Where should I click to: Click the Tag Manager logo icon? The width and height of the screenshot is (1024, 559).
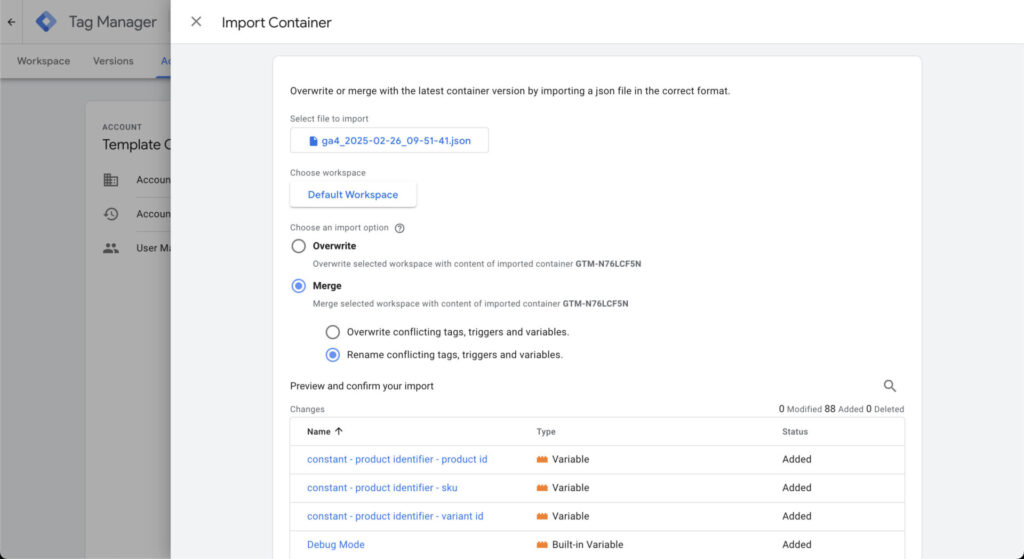pyautogui.click(x=46, y=21)
